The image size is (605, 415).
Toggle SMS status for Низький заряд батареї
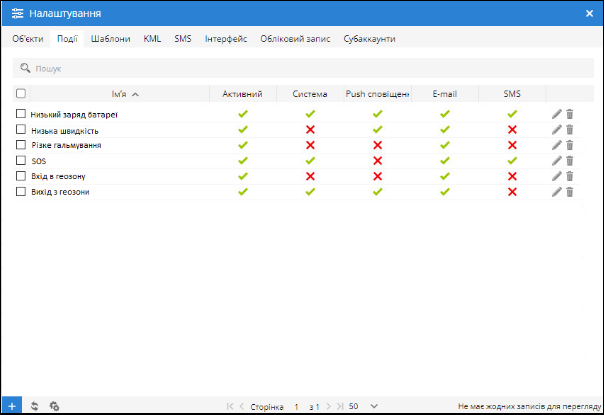(x=512, y=114)
